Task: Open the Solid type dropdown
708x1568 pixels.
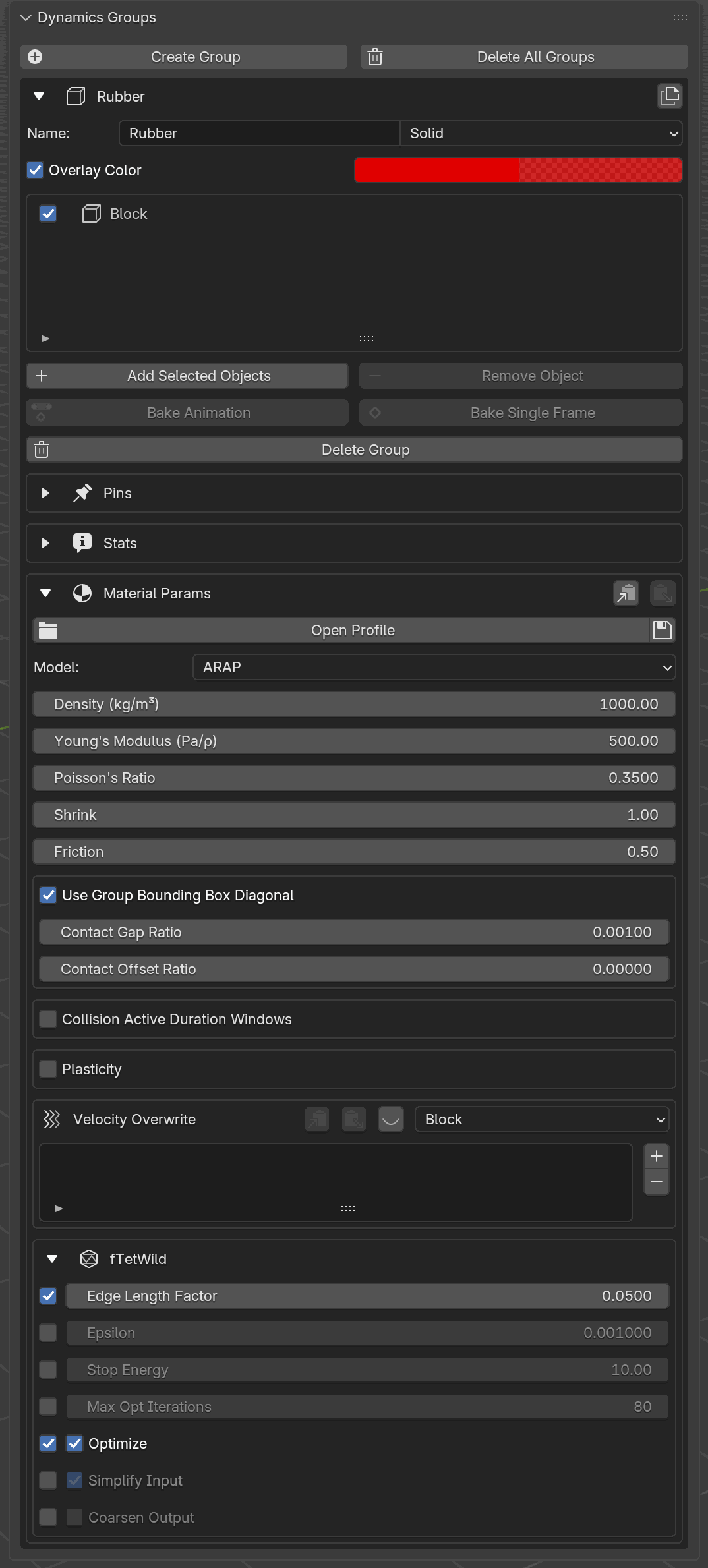Action: click(541, 133)
